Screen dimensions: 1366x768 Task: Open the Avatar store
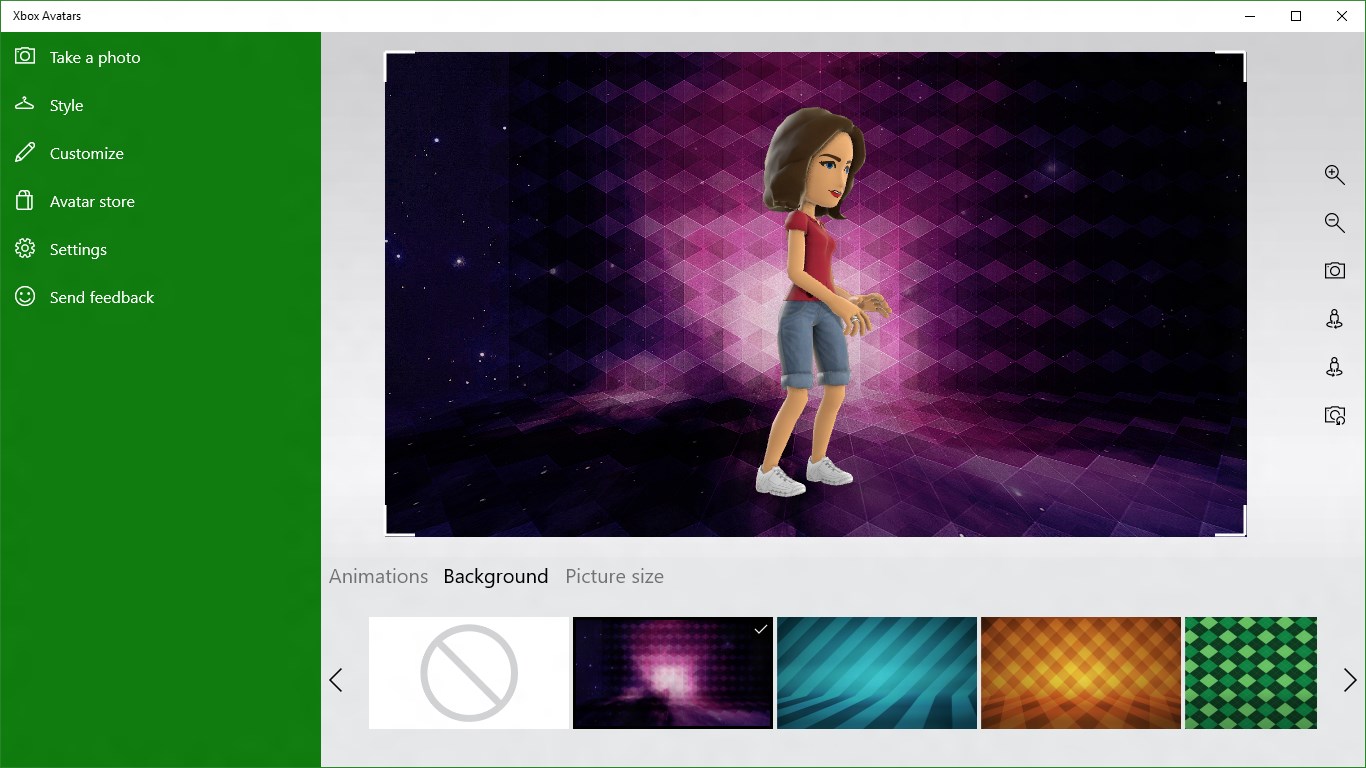pyautogui.click(x=92, y=201)
